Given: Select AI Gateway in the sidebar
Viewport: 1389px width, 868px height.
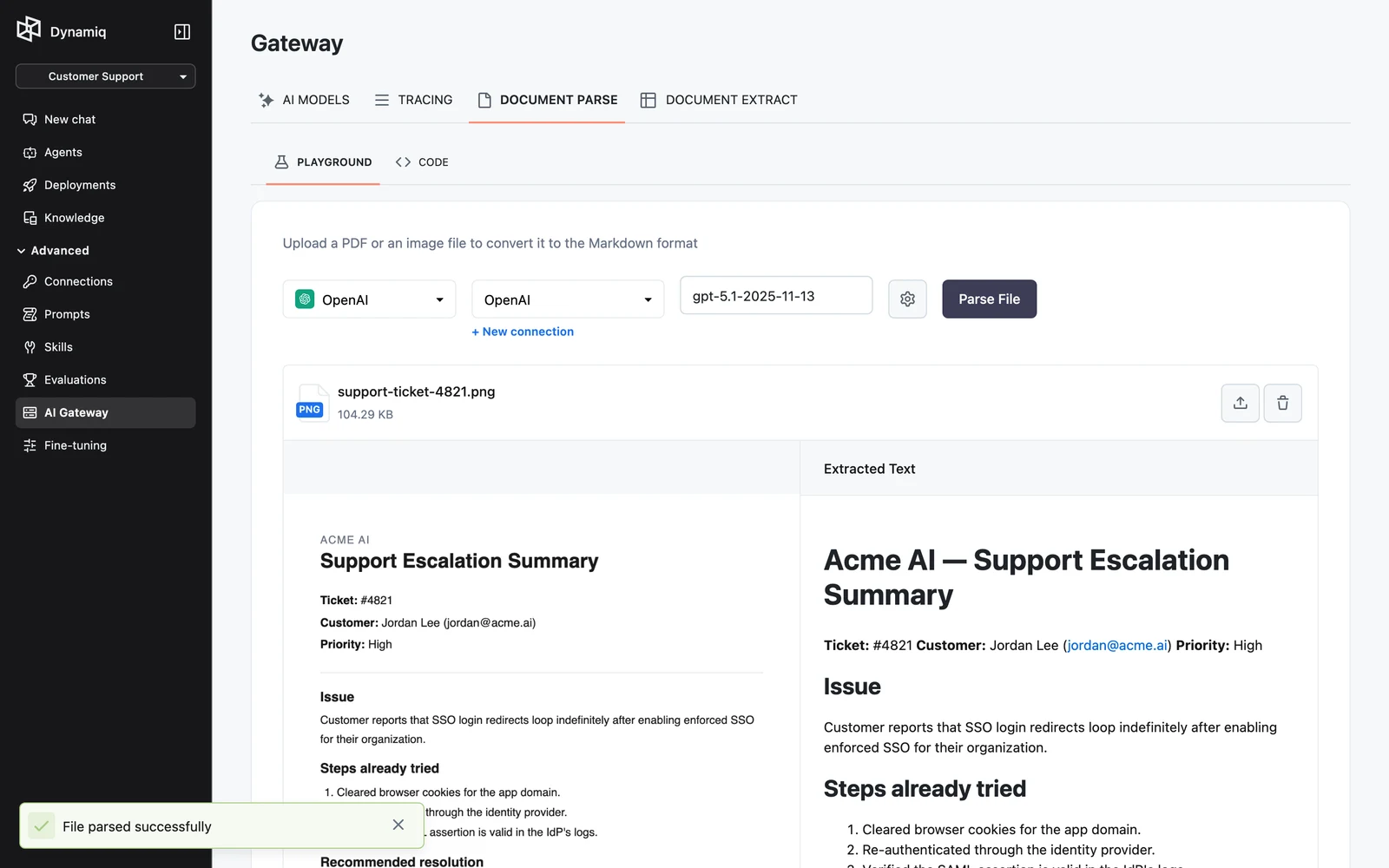Looking at the screenshot, I should [105, 413].
